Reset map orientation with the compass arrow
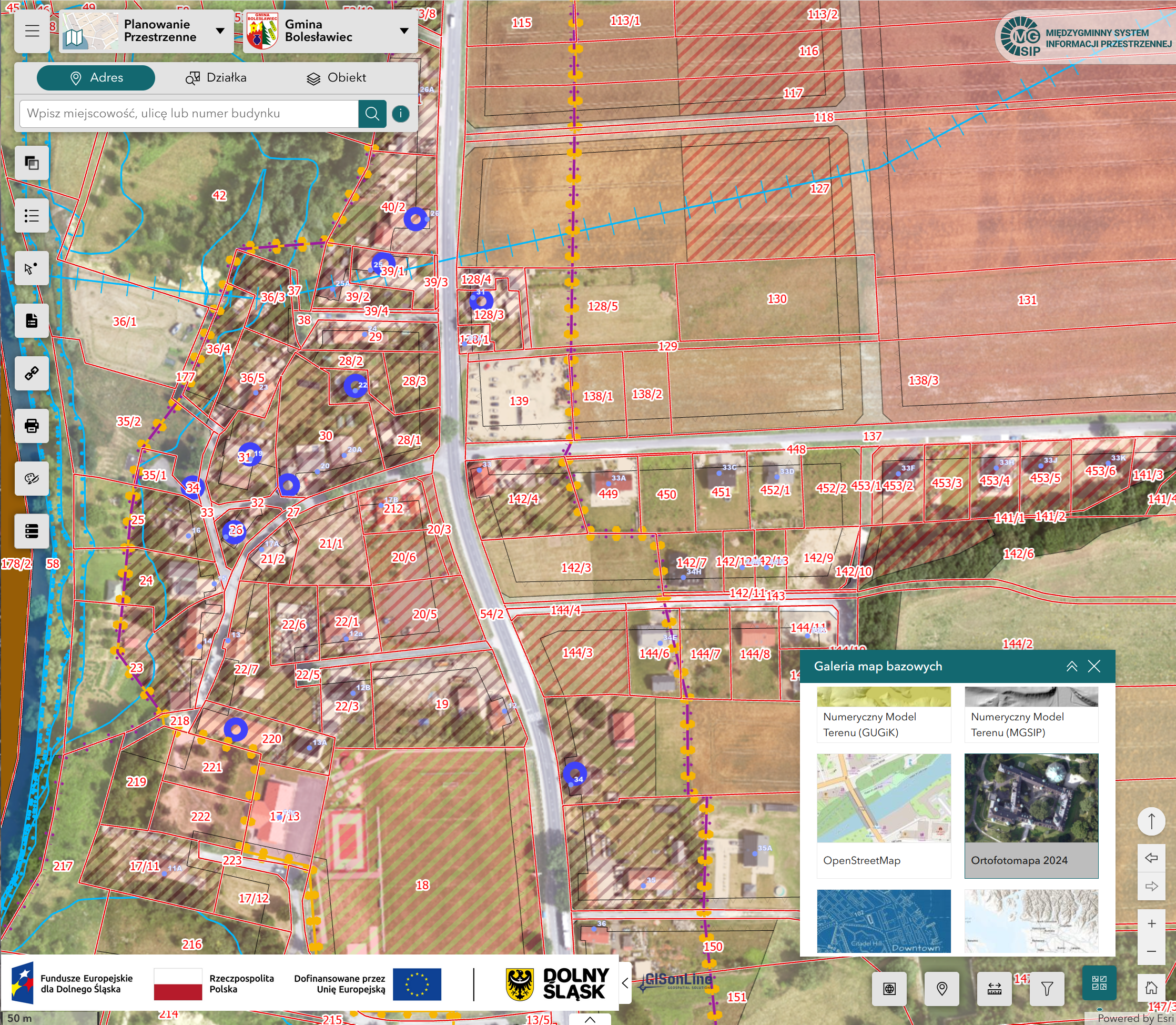Screen dimensions: 1176x1025 [x=1151, y=821]
